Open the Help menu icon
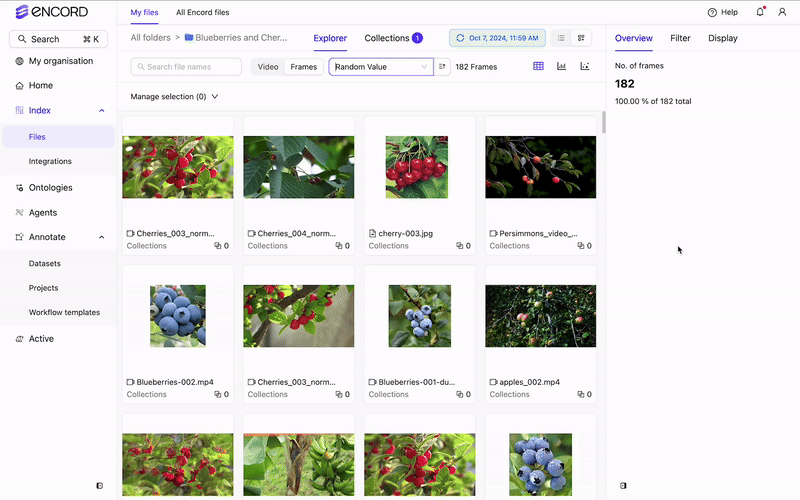The image size is (800, 500). click(x=712, y=12)
